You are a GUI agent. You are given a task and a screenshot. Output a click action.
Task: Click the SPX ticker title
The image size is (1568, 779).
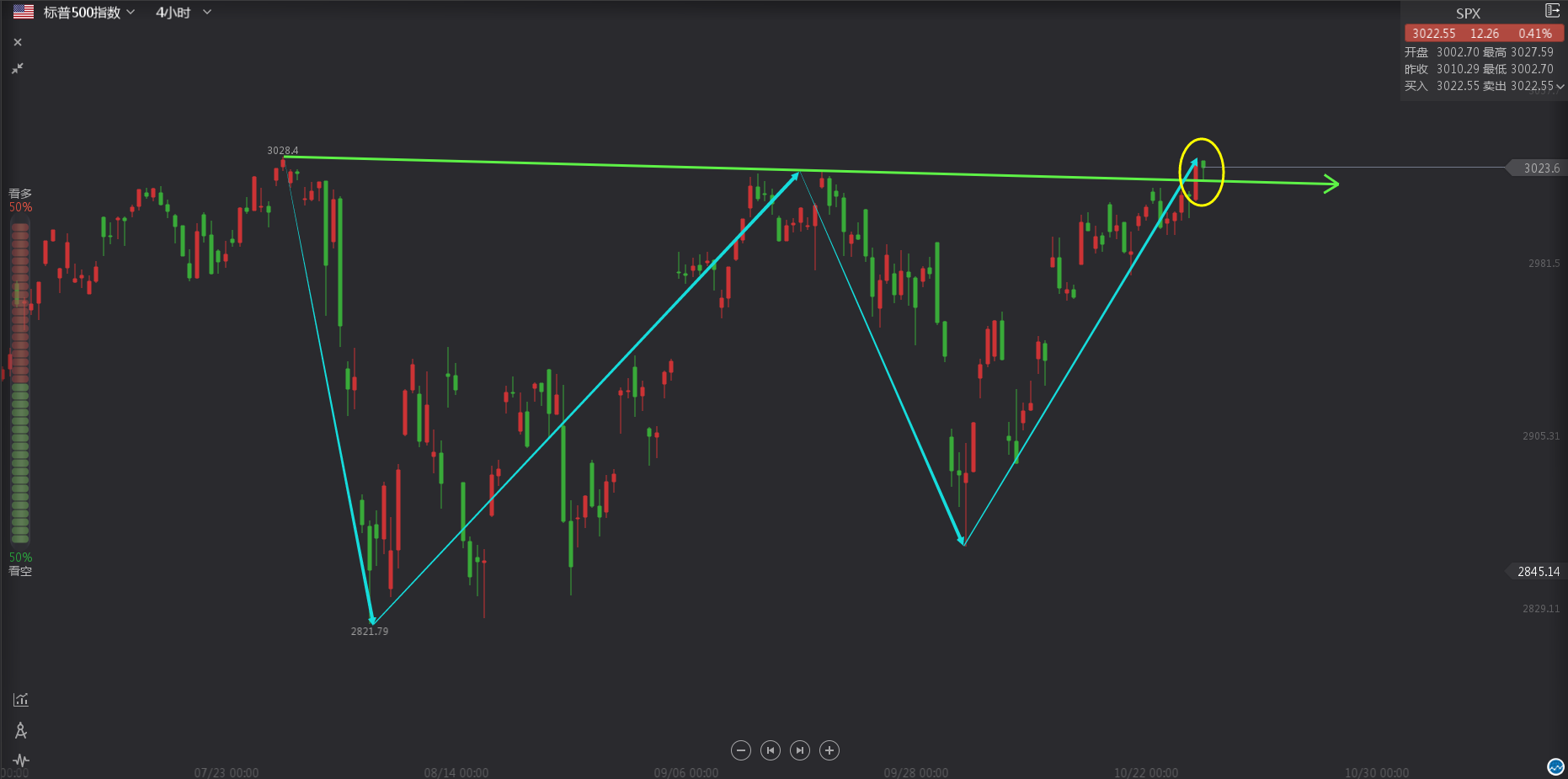tap(1468, 13)
